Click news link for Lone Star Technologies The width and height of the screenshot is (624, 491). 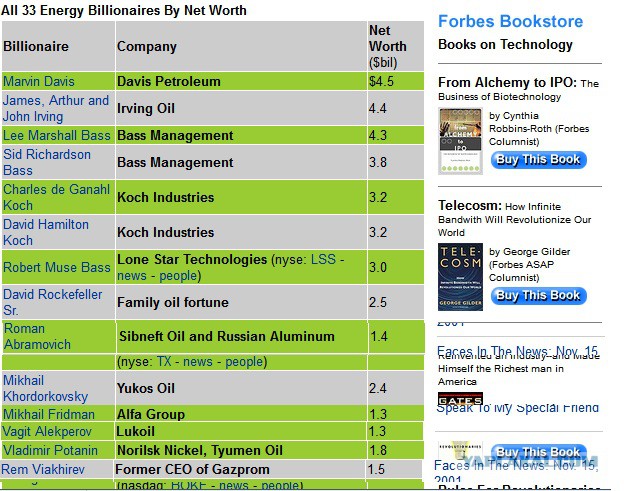(x=132, y=276)
